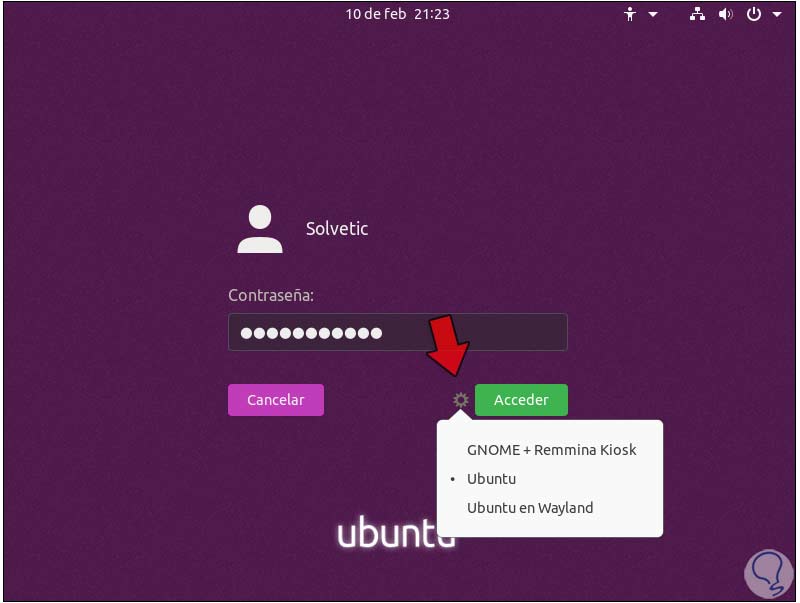
Task: Expand the accessibility dropdown arrow
Action: click(653, 15)
